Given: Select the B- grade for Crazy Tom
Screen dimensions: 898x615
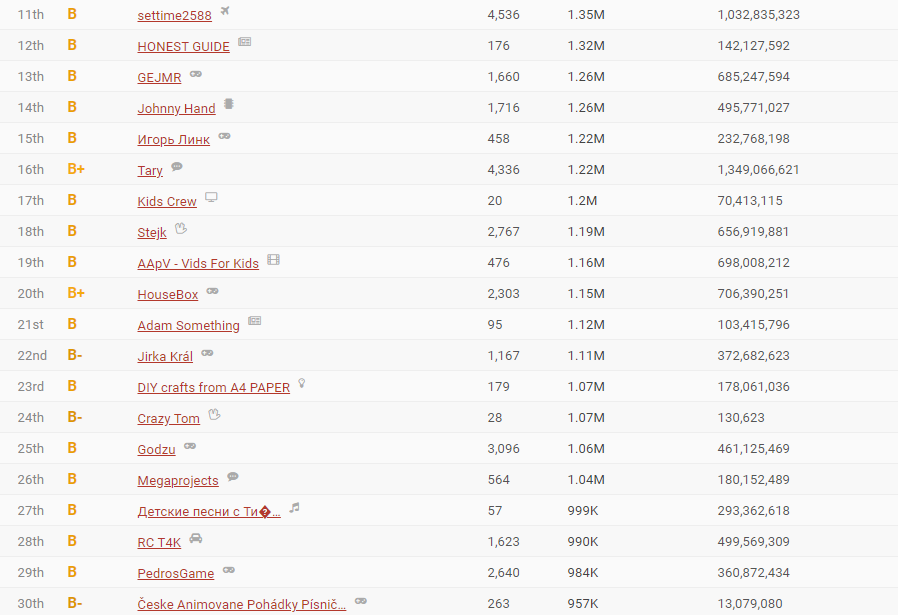Looking at the screenshot, I should point(75,417).
